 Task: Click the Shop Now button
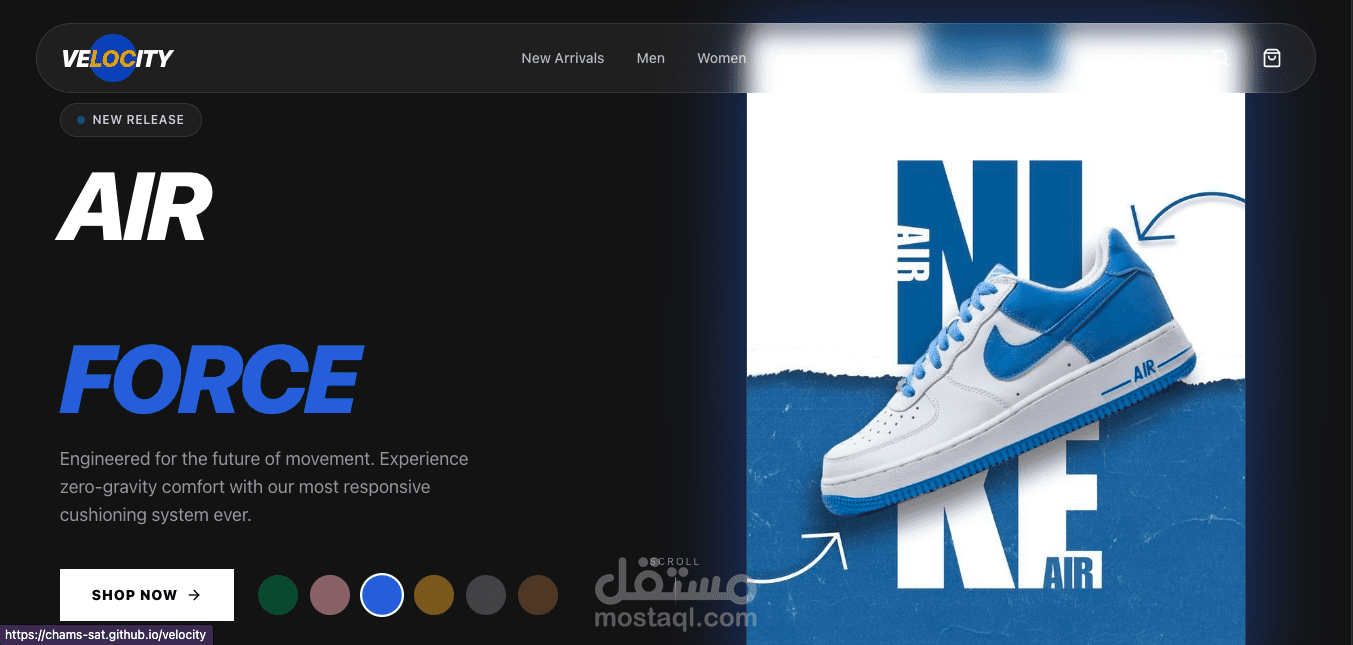(147, 595)
